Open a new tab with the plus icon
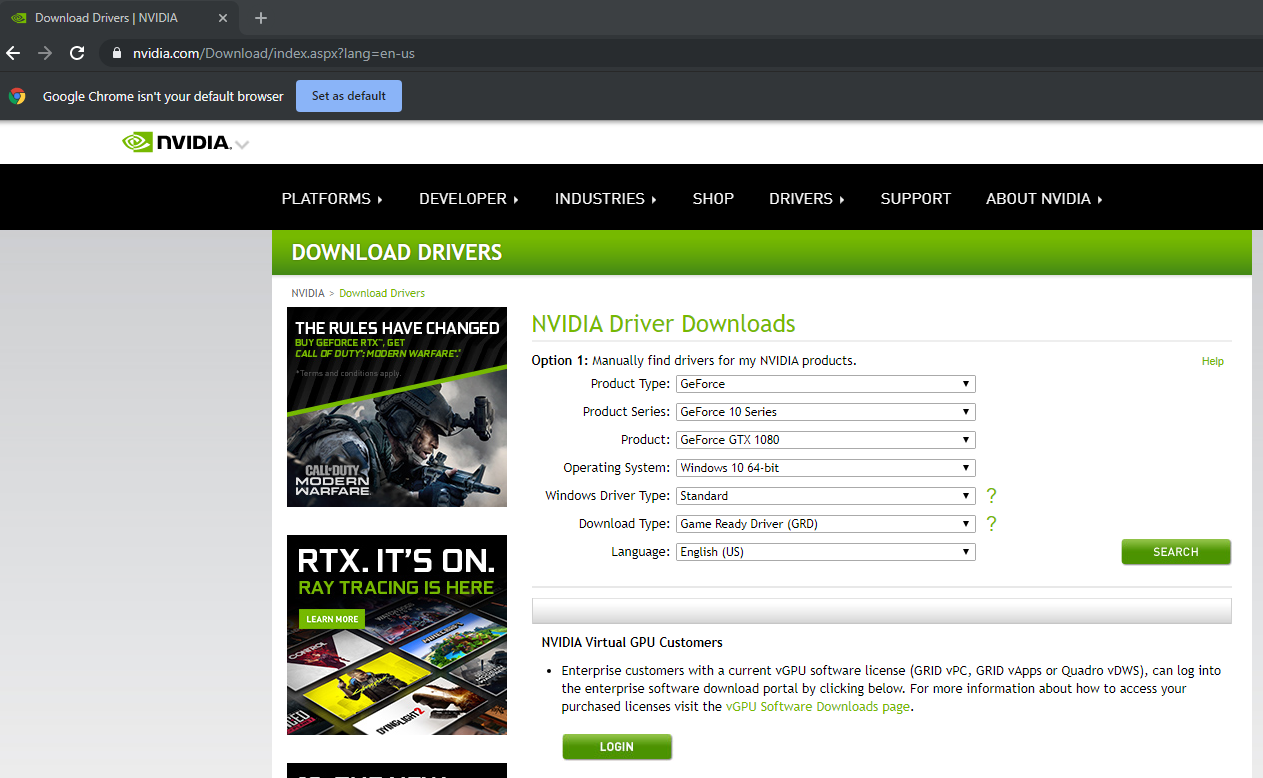This screenshot has height=778, width=1263. coord(261,18)
